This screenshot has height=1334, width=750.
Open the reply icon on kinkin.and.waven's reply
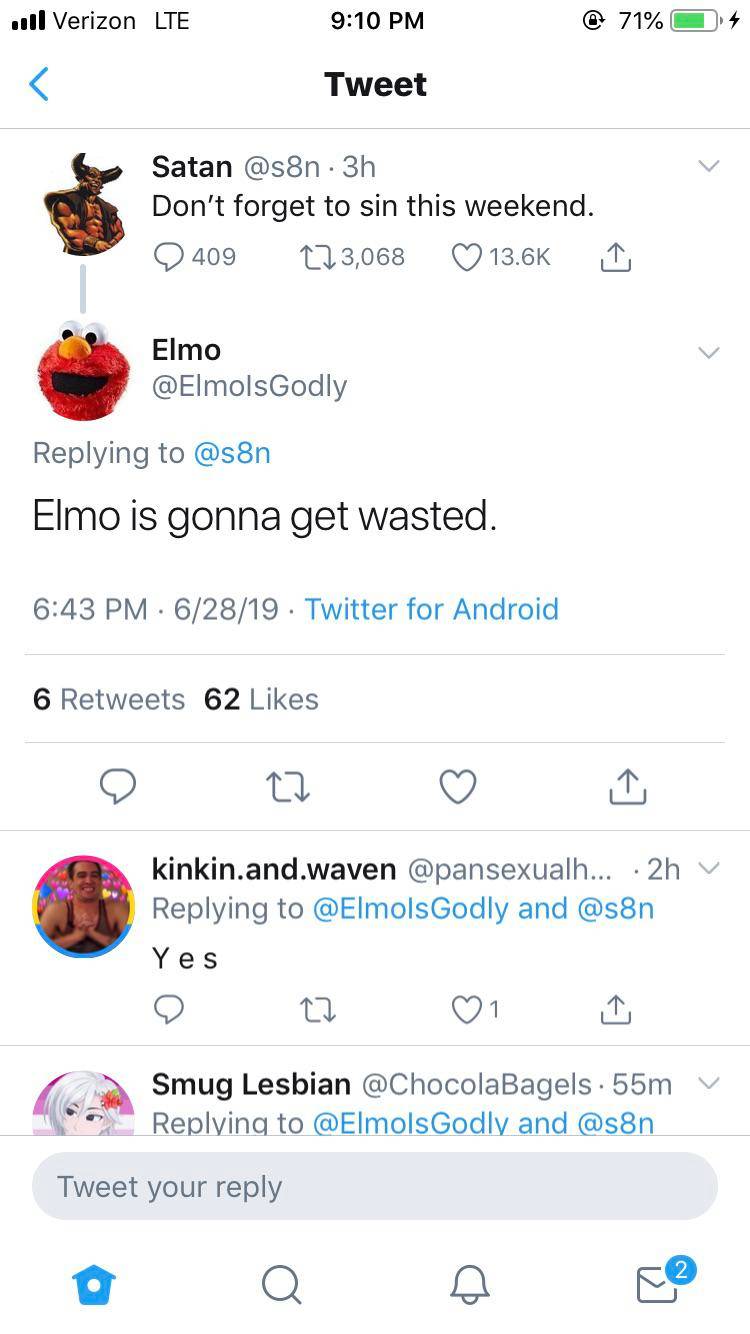[x=169, y=1010]
